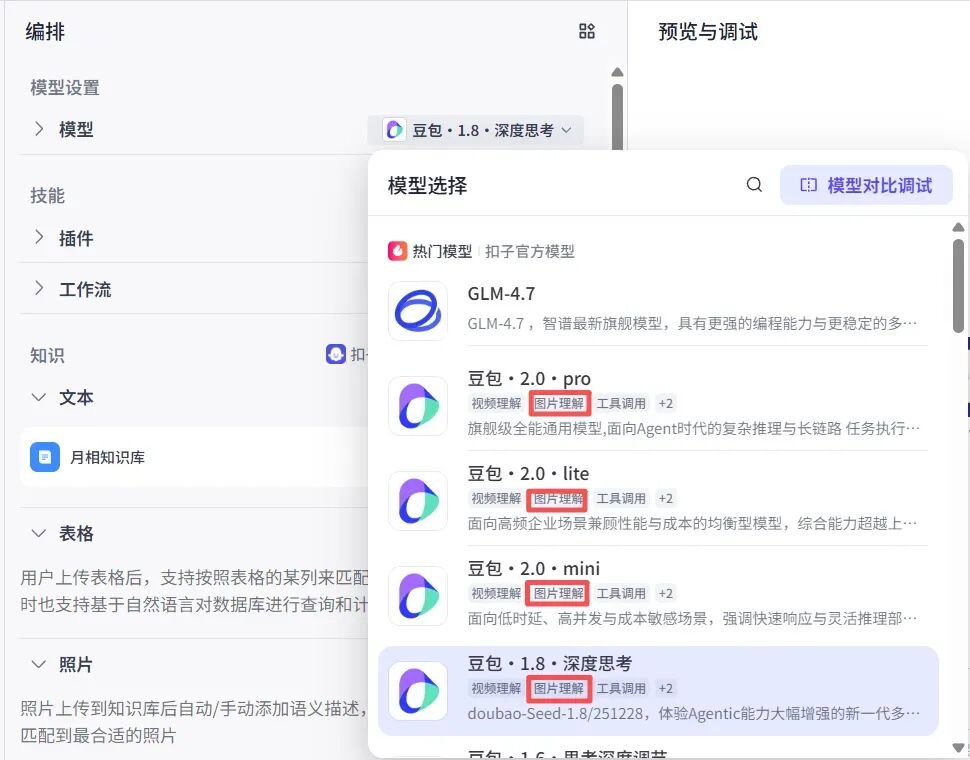Click 视频理解 tag on 豆包 2.0 lite

coord(496,498)
